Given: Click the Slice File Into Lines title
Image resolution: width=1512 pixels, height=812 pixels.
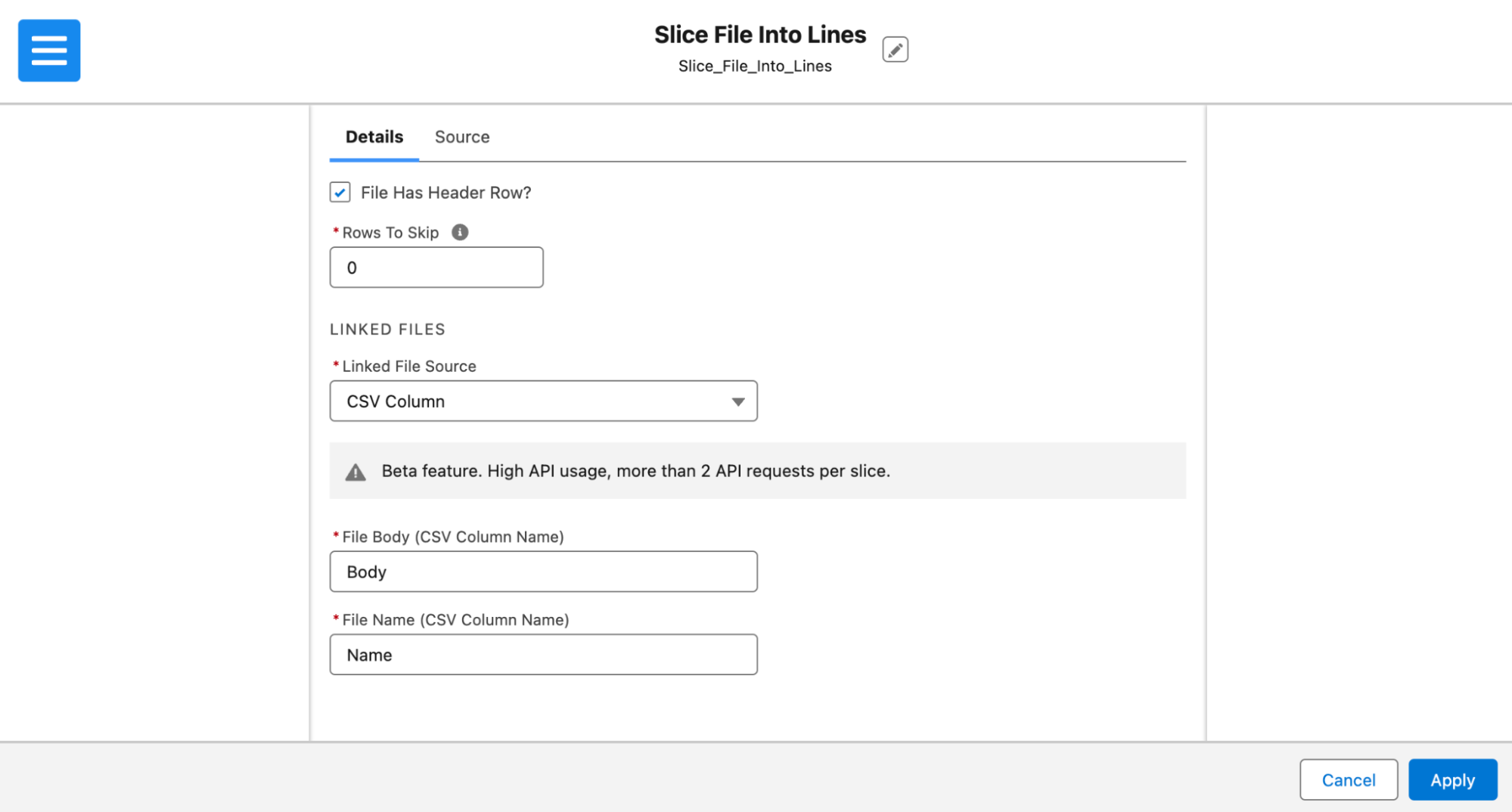Looking at the screenshot, I should [x=759, y=34].
